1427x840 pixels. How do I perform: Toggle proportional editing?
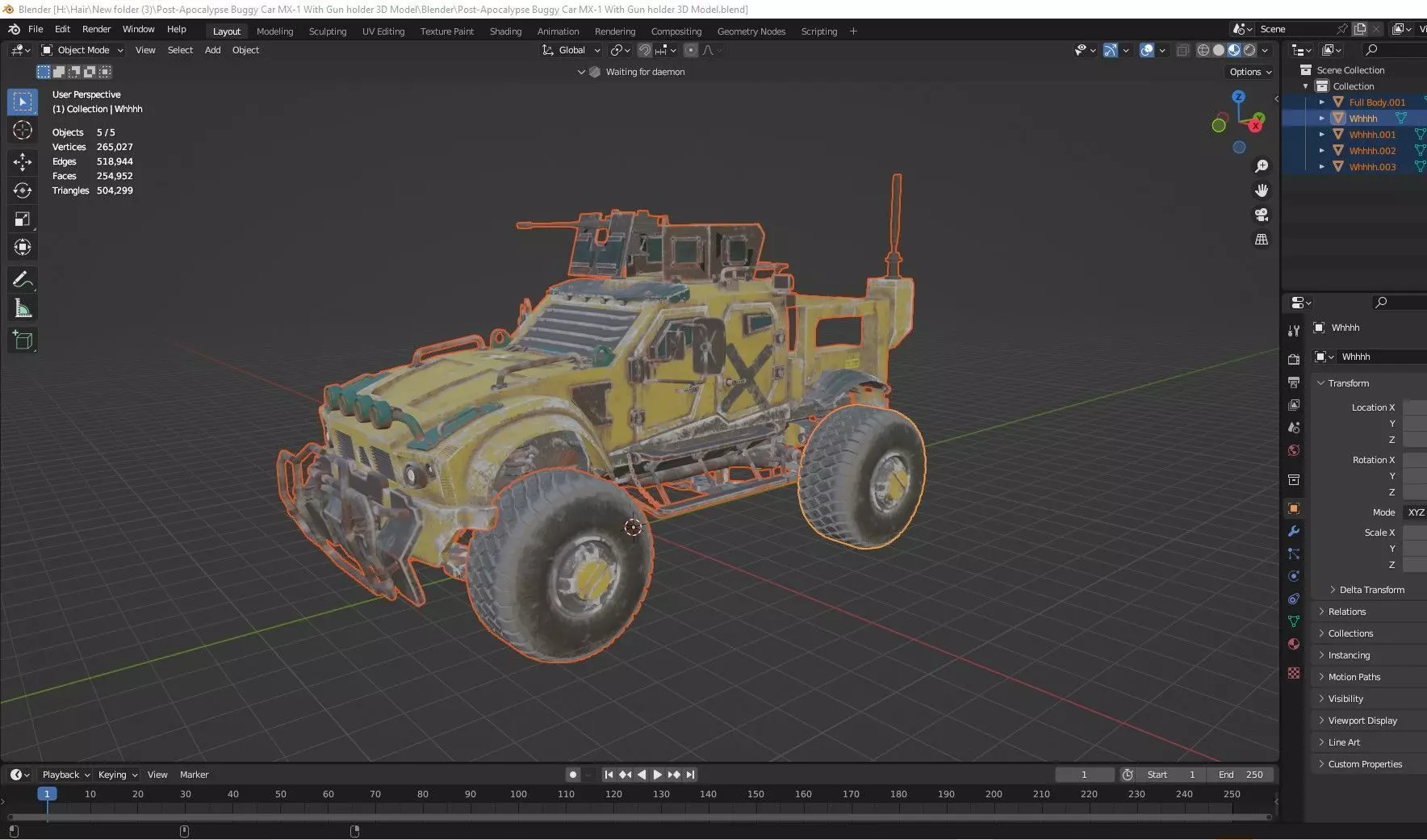[x=691, y=50]
